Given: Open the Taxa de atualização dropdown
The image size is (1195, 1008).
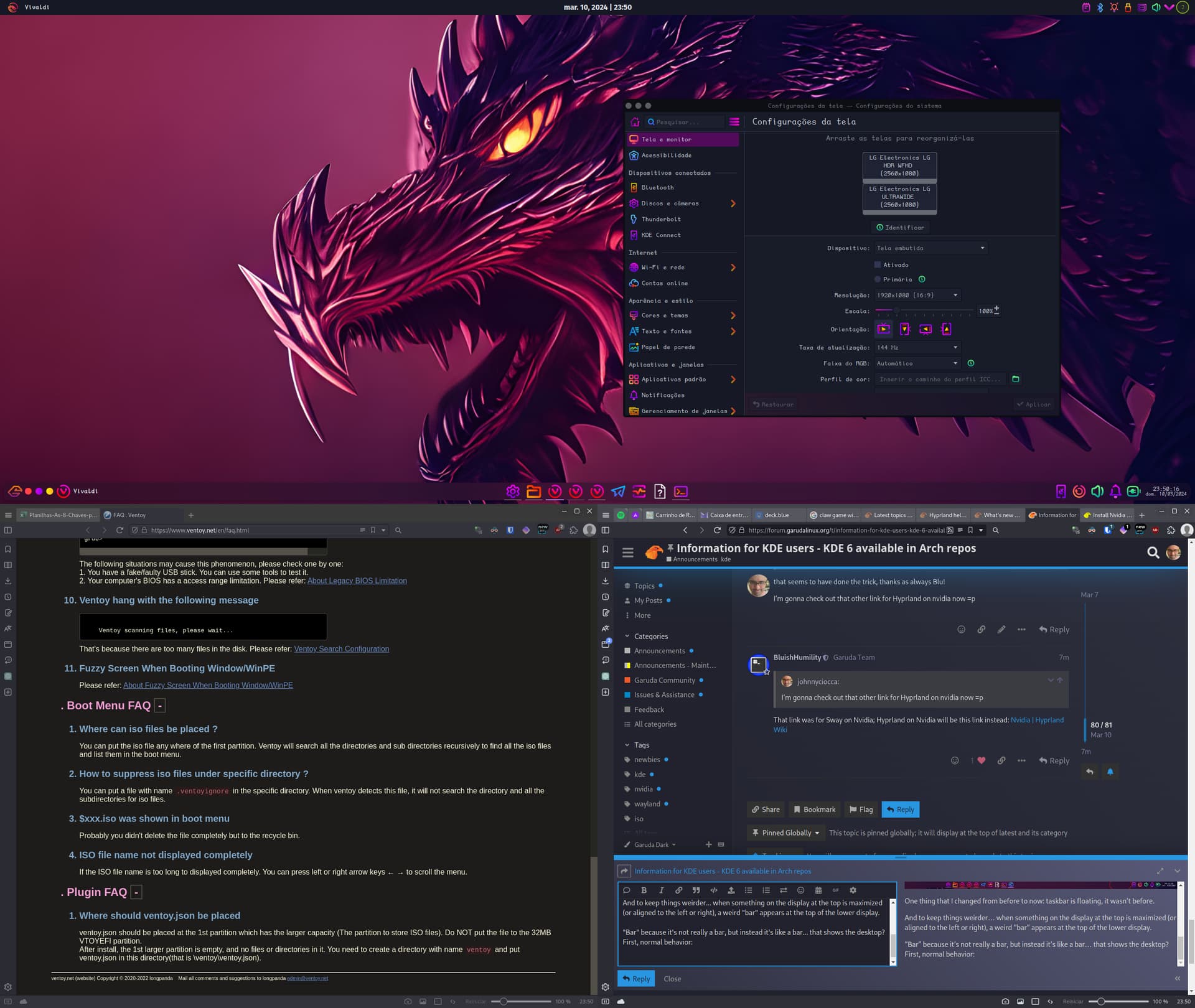Looking at the screenshot, I should (x=917, y=347).
